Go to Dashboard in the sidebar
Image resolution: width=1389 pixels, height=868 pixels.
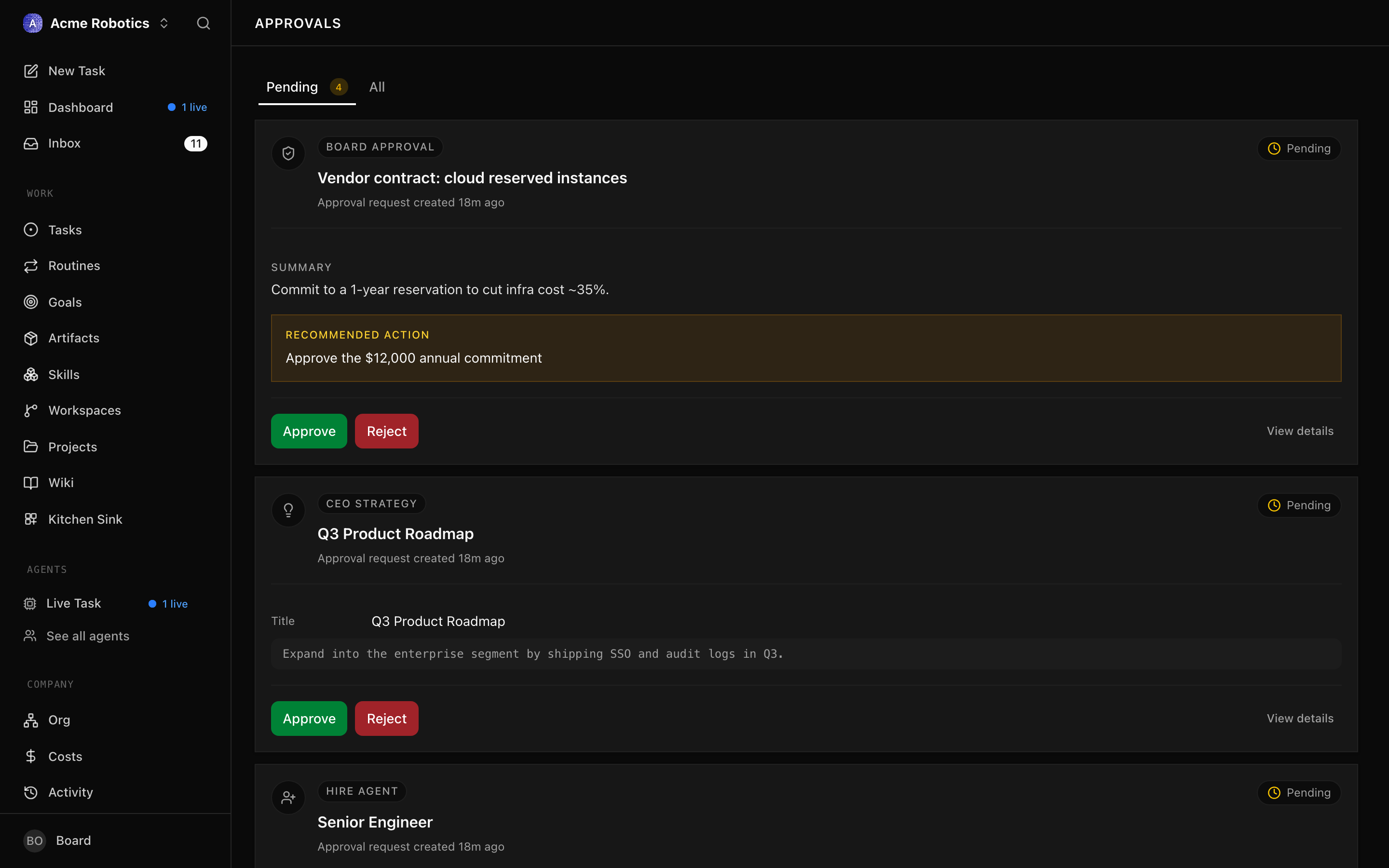[115, 108]
